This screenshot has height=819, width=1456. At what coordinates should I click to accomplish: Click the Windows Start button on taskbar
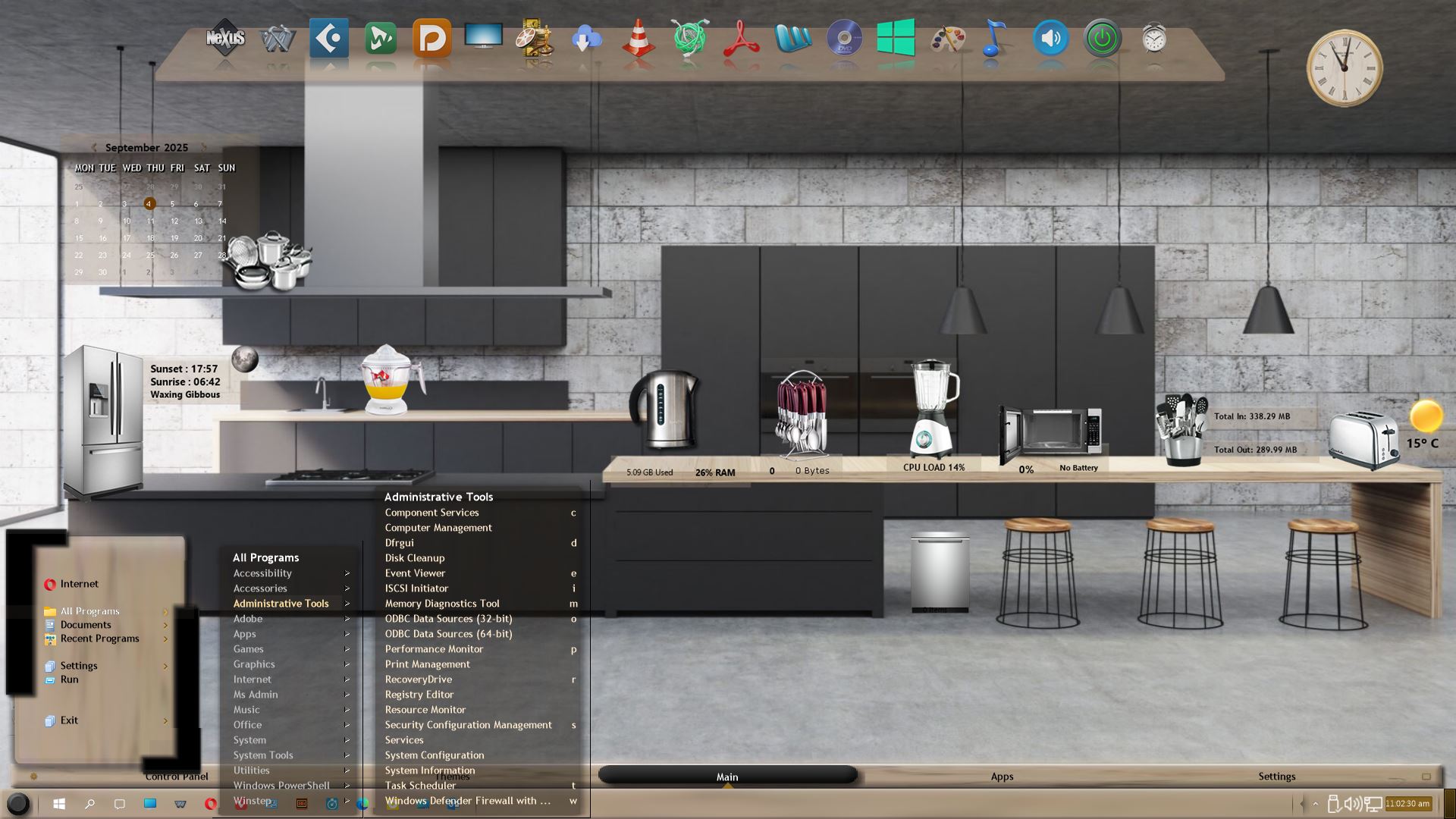point(59,804)
